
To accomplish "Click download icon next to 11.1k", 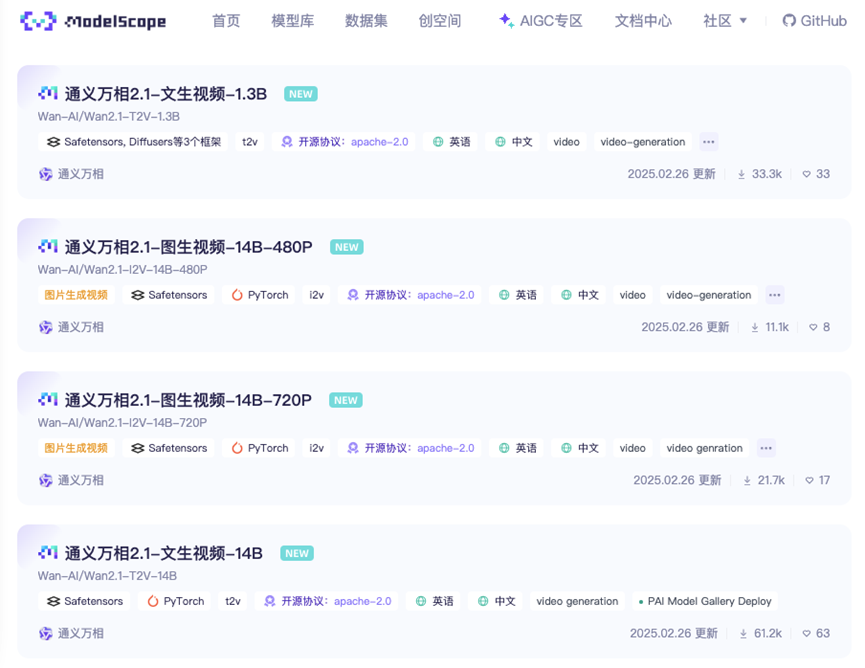I will (x=755, y=328).
